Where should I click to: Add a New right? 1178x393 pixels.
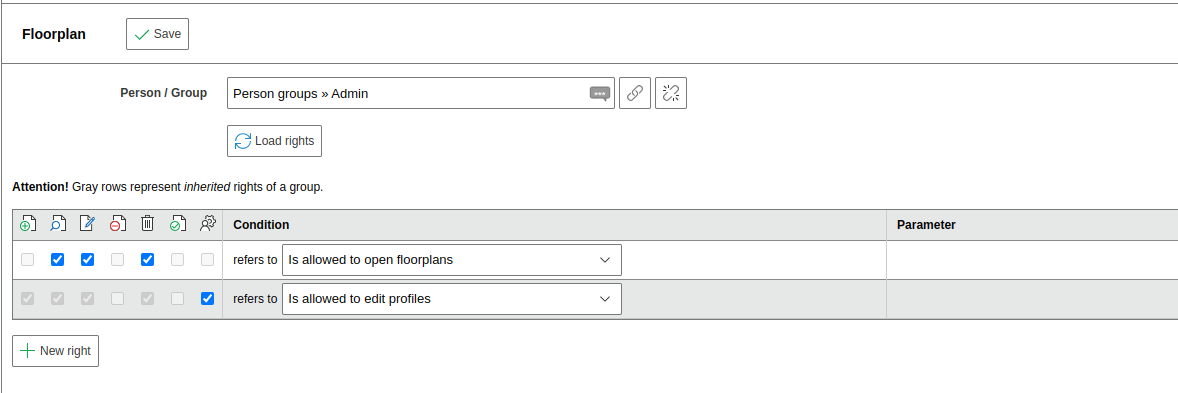tap(56, 351)
